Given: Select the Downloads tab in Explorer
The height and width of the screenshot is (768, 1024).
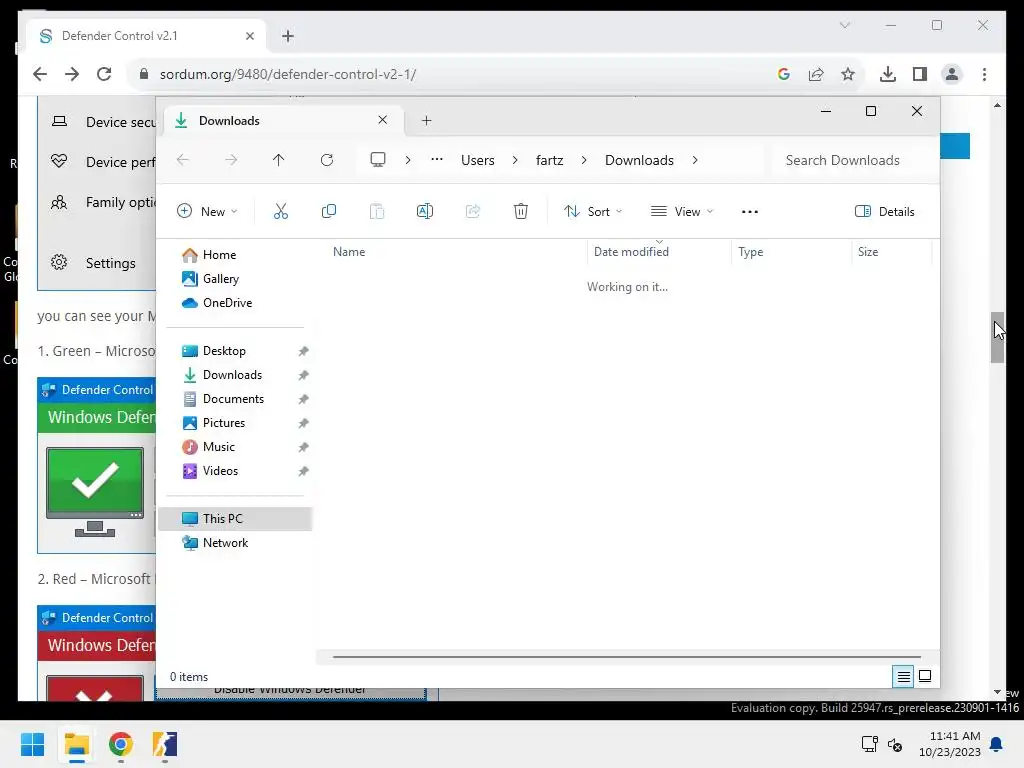Looking at the screenshot, I should pos(281,120).
